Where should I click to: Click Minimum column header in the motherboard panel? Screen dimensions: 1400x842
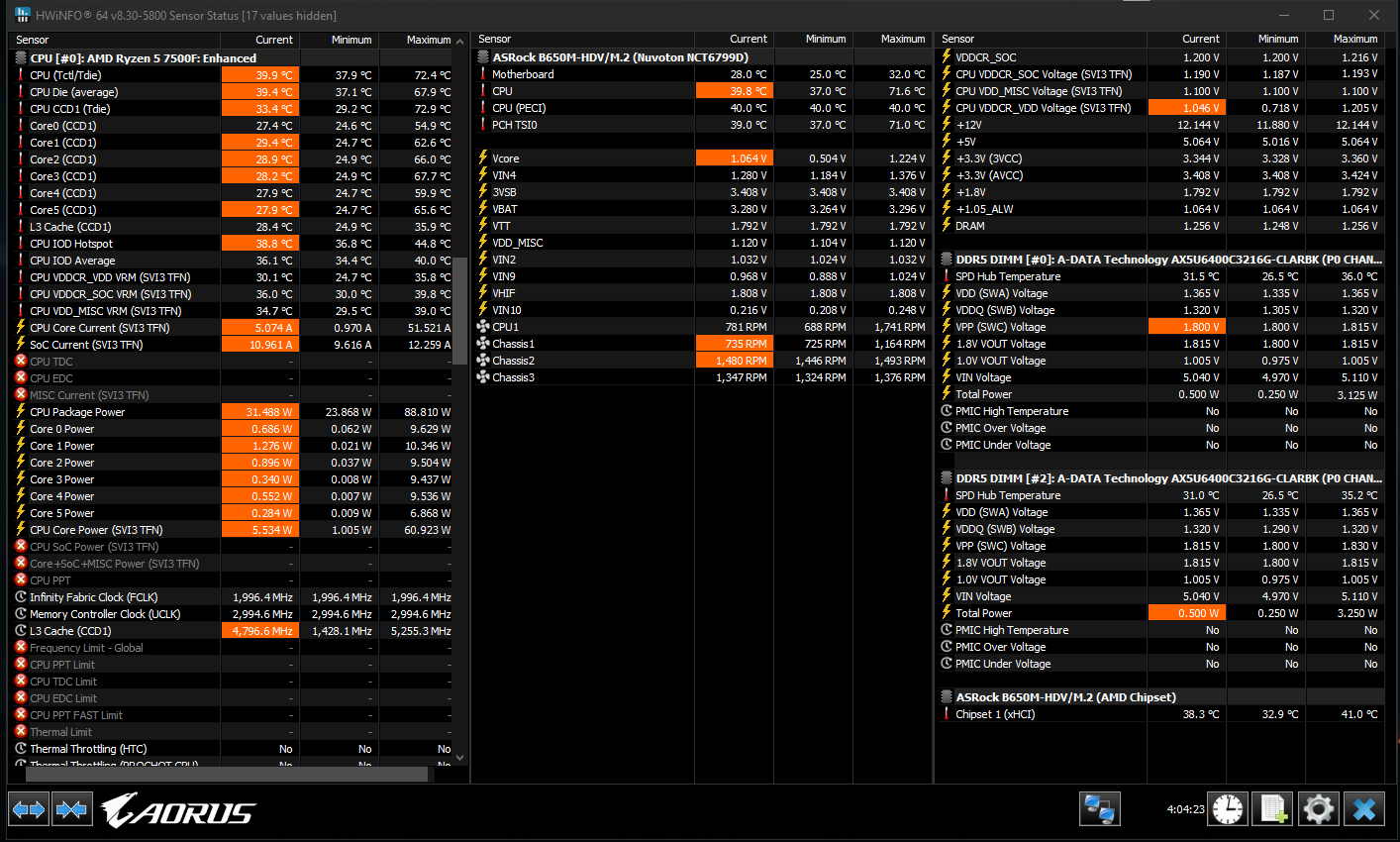(813, 40)
